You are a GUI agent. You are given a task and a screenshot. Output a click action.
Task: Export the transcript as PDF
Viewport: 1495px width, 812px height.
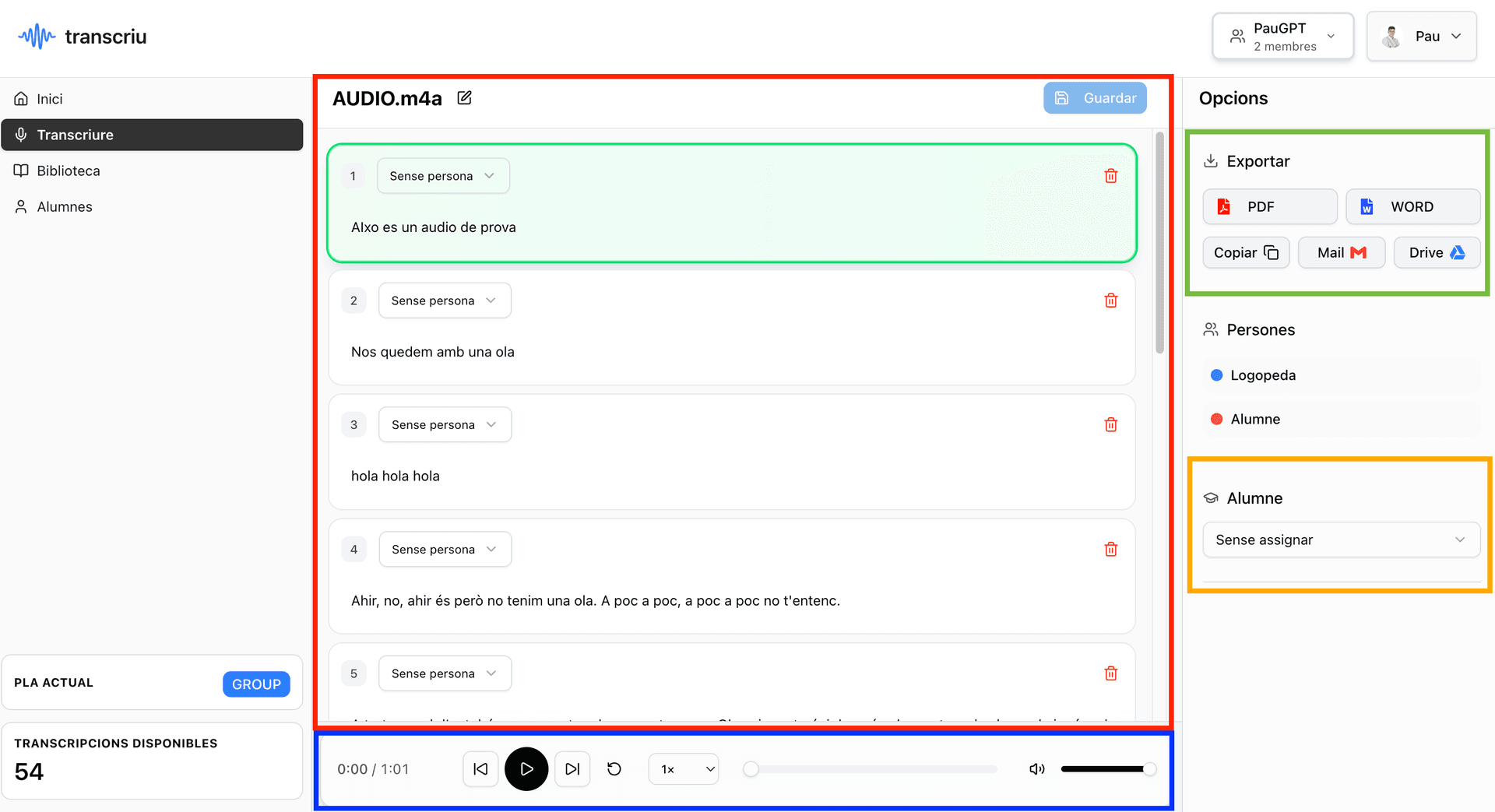pos(1269,207)
